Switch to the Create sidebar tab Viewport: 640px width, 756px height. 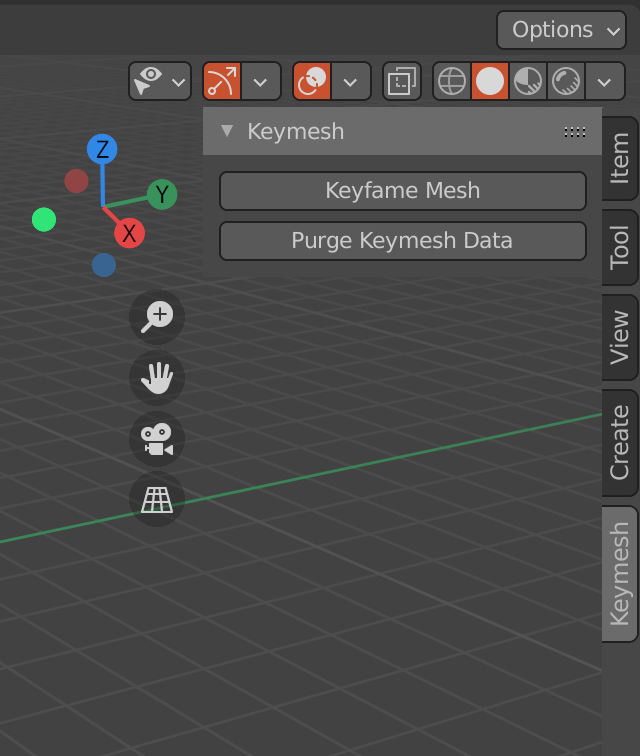click(620, 443)
